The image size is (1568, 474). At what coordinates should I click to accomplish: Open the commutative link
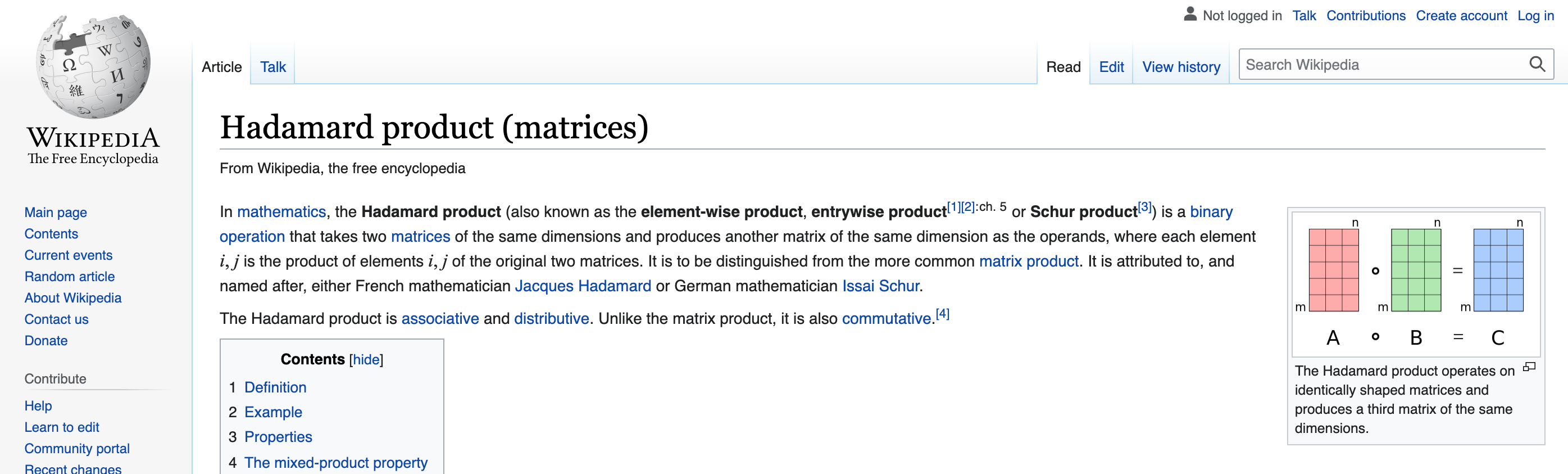(x=887, y=319)
